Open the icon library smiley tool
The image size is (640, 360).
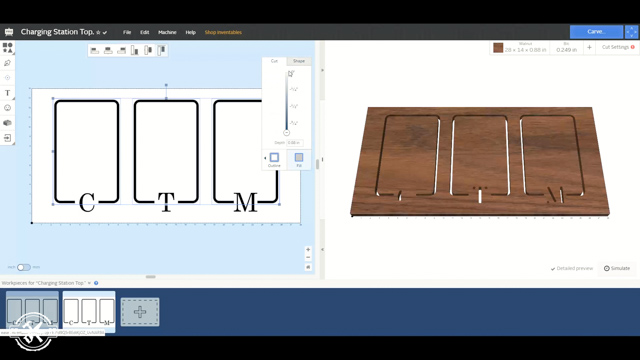[x=7, y=108]
